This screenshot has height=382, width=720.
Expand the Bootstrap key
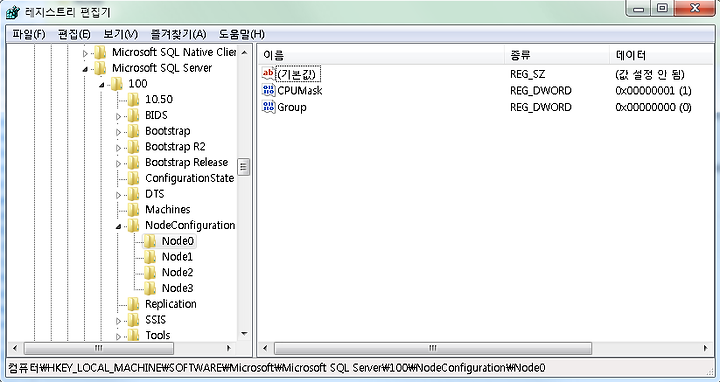click(118, 132)
